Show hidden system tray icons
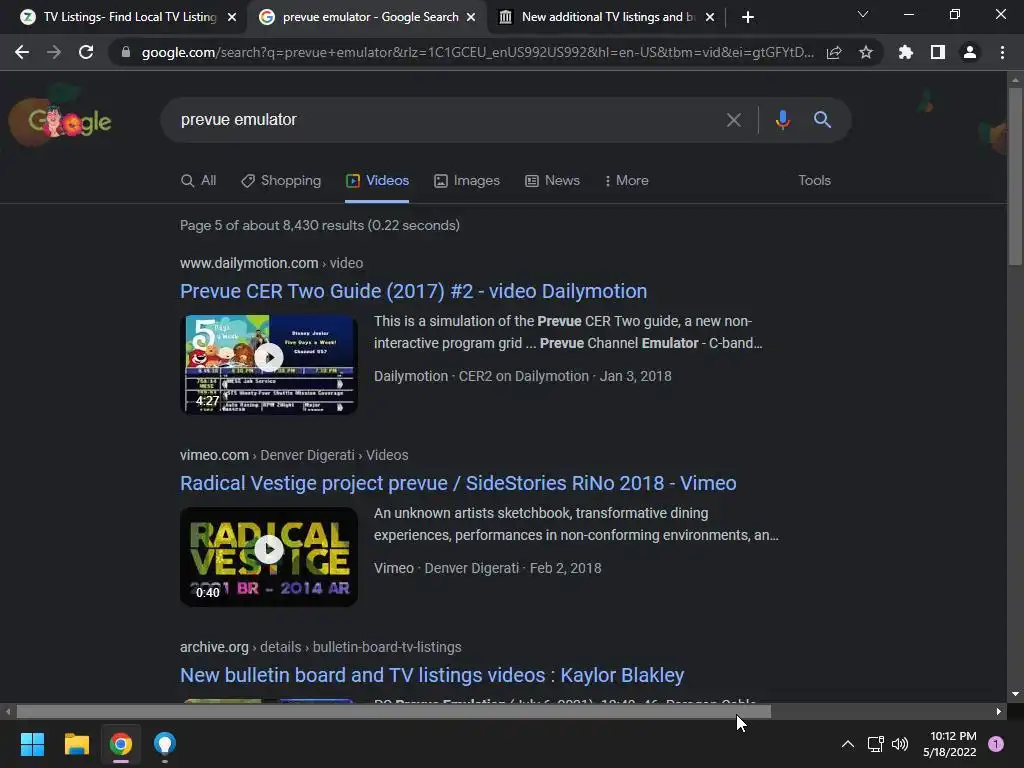Image resolution: width=1024 pixels, height=768 pixels. pyautogui.click(x=848, y=744)
